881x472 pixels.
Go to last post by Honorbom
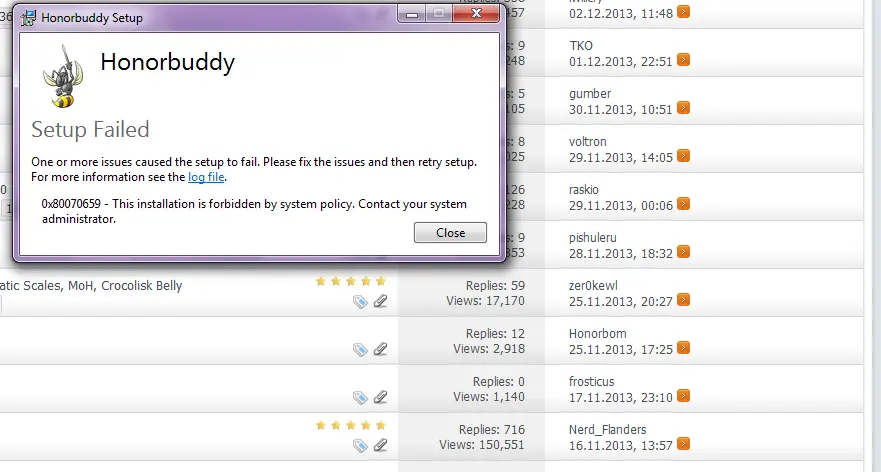tap(683, 348)
